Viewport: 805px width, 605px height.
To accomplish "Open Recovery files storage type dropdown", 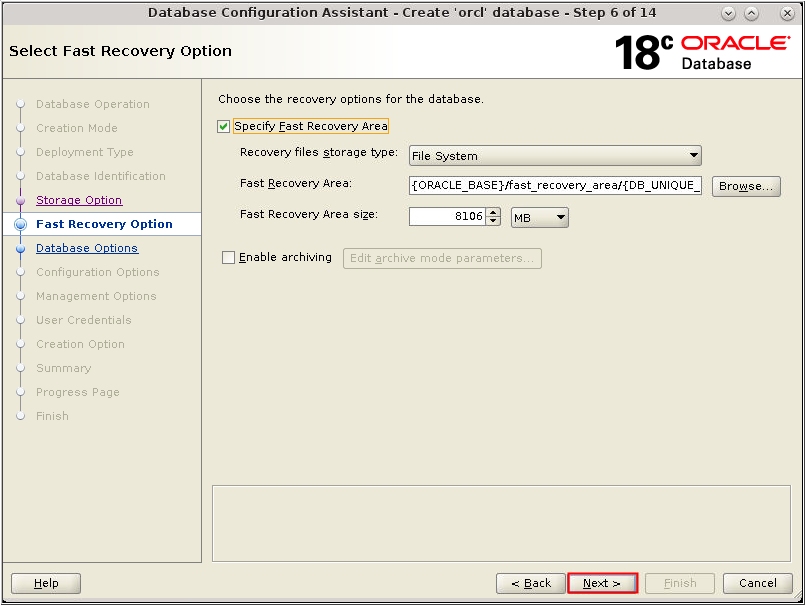I will (555, 156).
